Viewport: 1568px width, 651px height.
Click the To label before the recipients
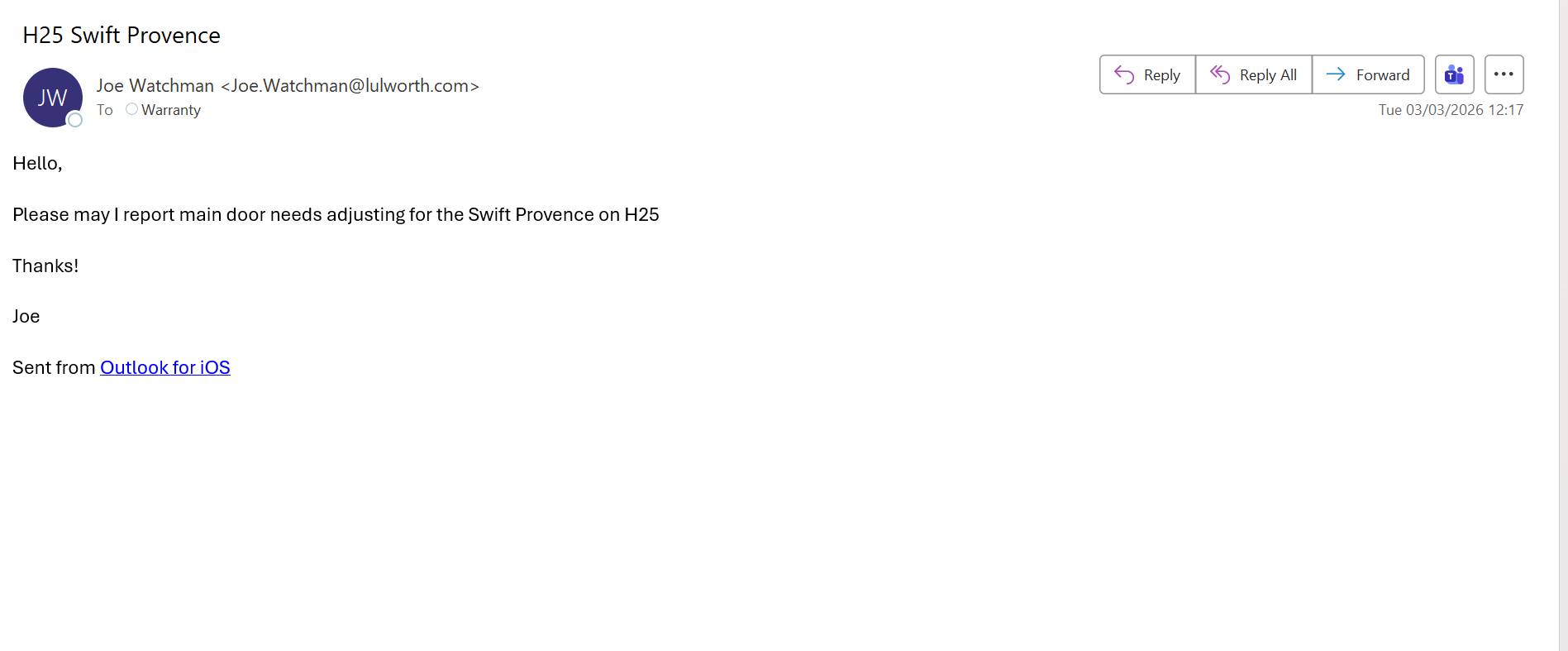(105, 110)
